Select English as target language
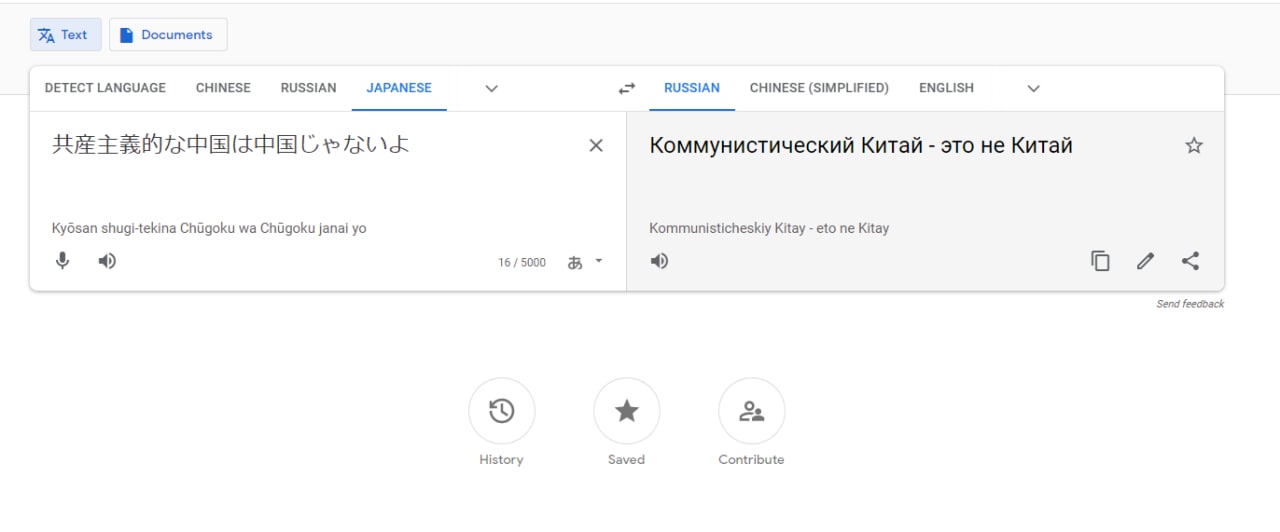The width and height of the screenshot is (1280, 532). tap(946, 88)
